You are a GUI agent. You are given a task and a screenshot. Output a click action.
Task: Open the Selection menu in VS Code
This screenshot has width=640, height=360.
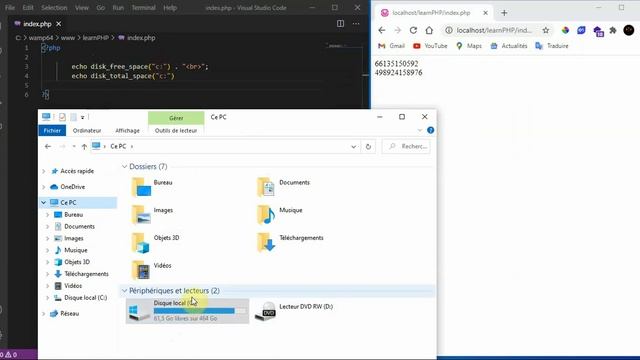(x=54, y=8)
